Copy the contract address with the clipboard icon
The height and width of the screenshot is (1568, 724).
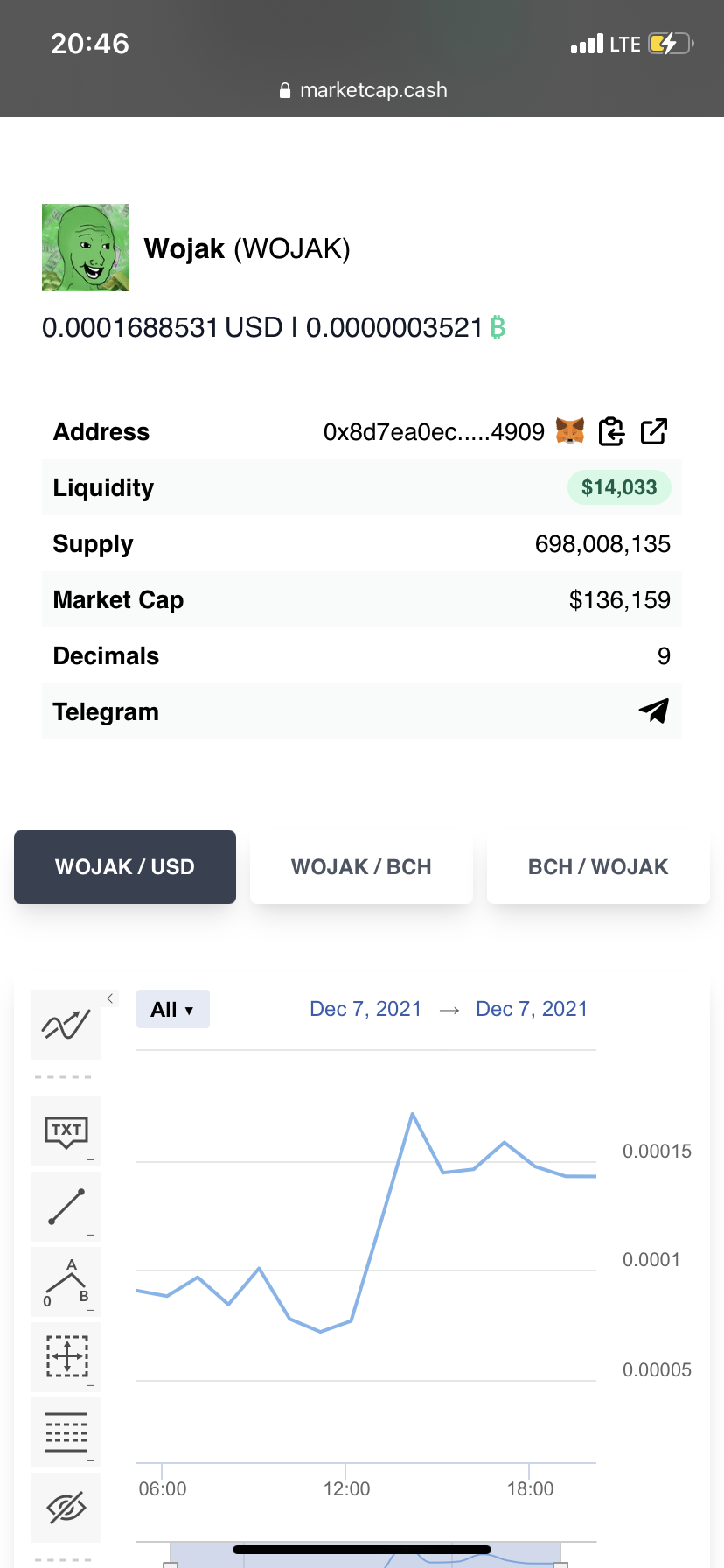tap(611, 431)
